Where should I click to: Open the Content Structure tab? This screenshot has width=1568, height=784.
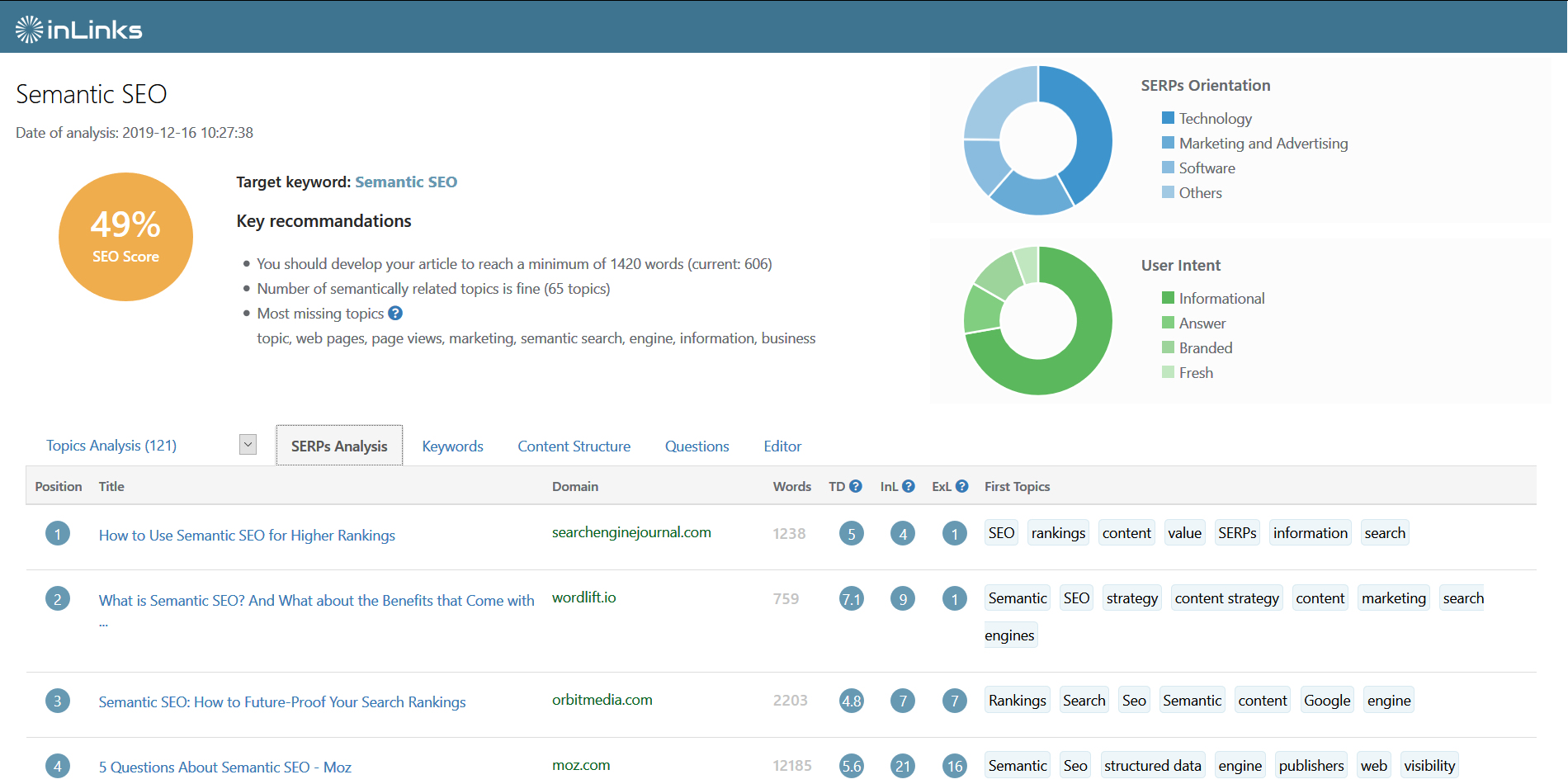[x=574, y=446]
